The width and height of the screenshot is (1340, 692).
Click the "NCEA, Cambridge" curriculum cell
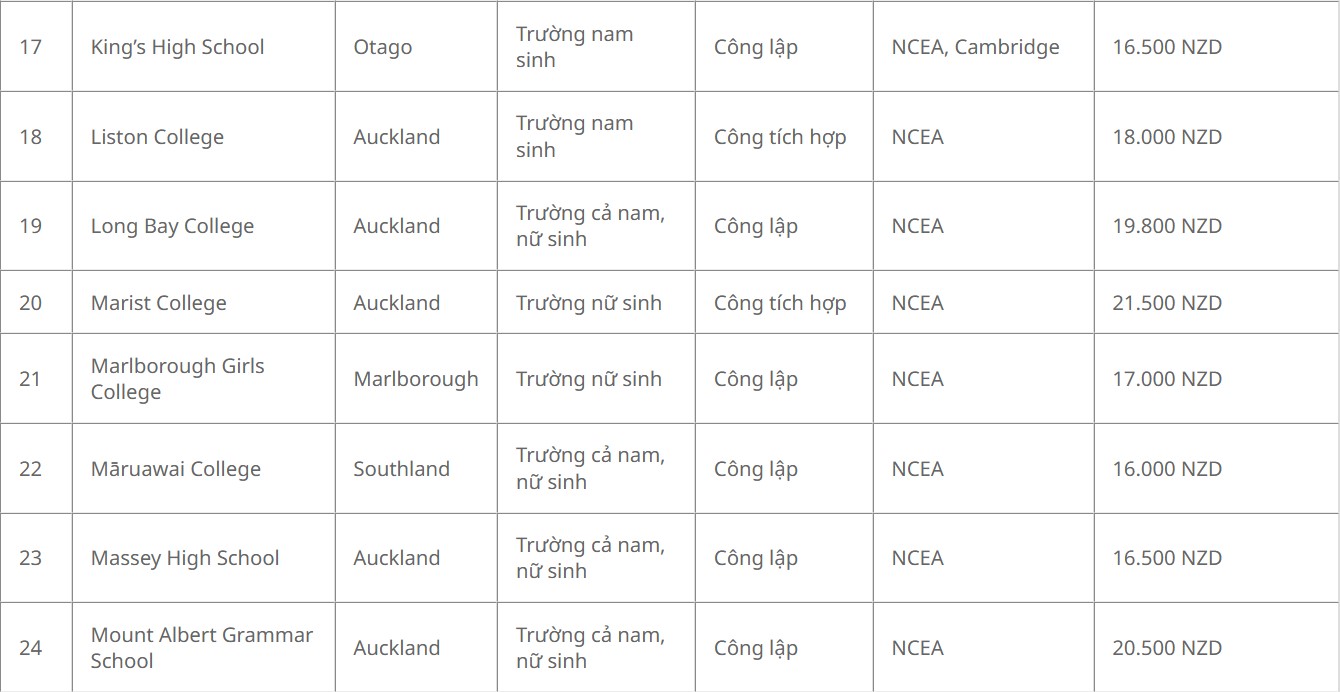coord(975,47)
